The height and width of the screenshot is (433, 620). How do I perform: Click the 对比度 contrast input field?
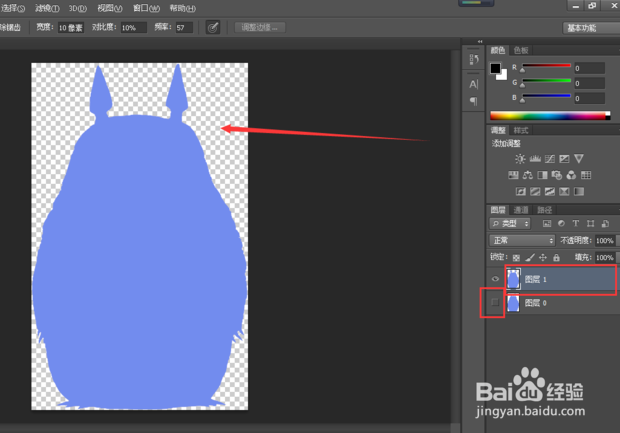click(133, 28)
